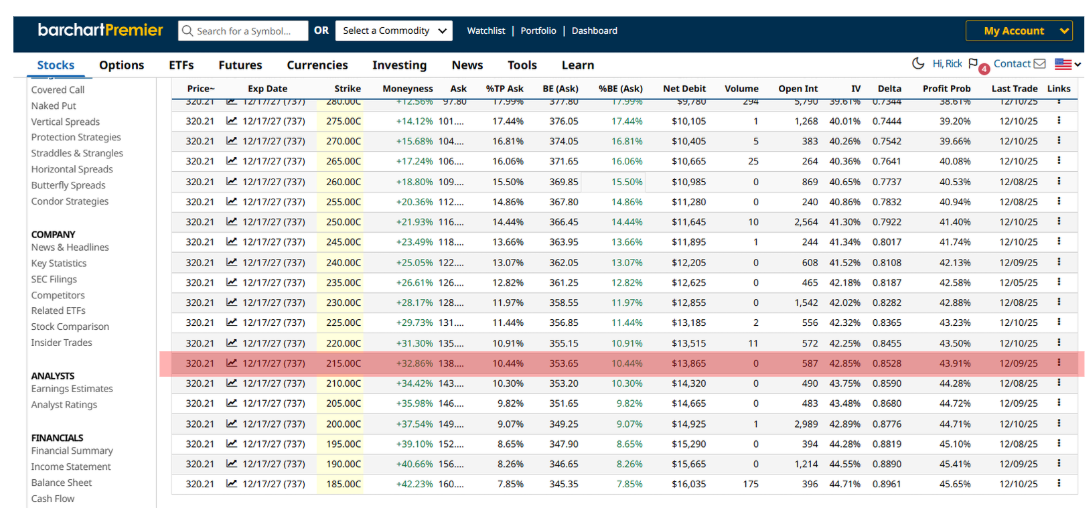This screenshot has height=515, width=1089.
Task: Sort table by Price column header
Action: 200,89
